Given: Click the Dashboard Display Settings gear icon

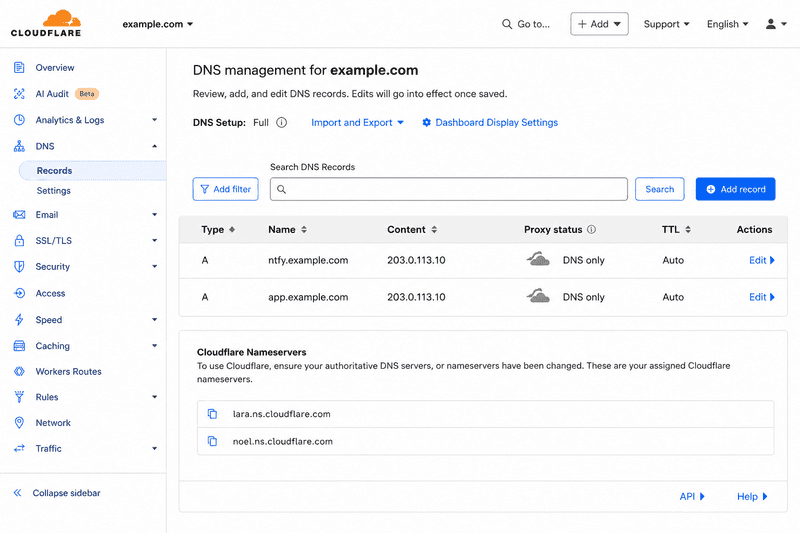Looking at the screenshot, I should (427, 122).
